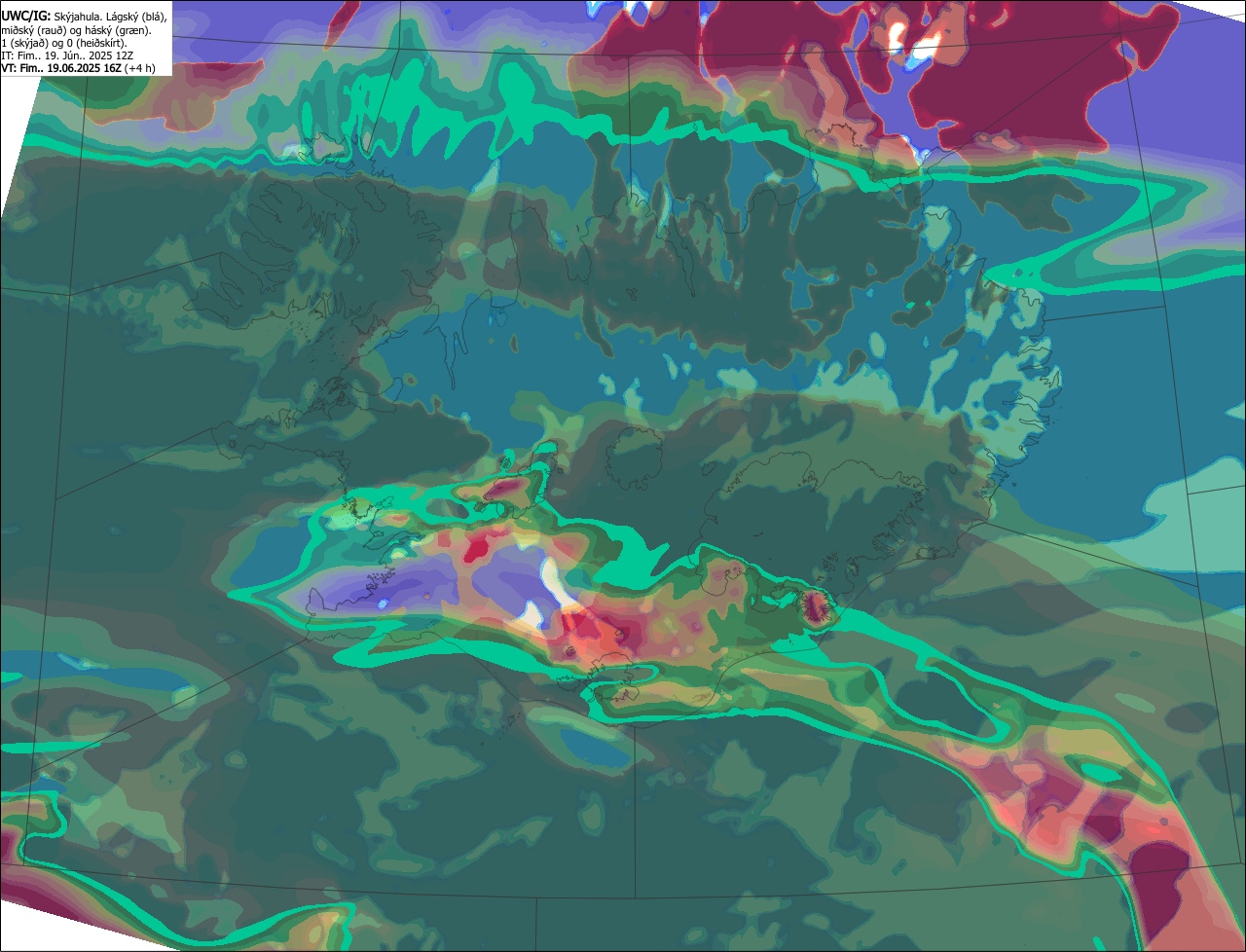Click the 'Skýjahula. Lágský (blá),' legend line

coord(110,18)
